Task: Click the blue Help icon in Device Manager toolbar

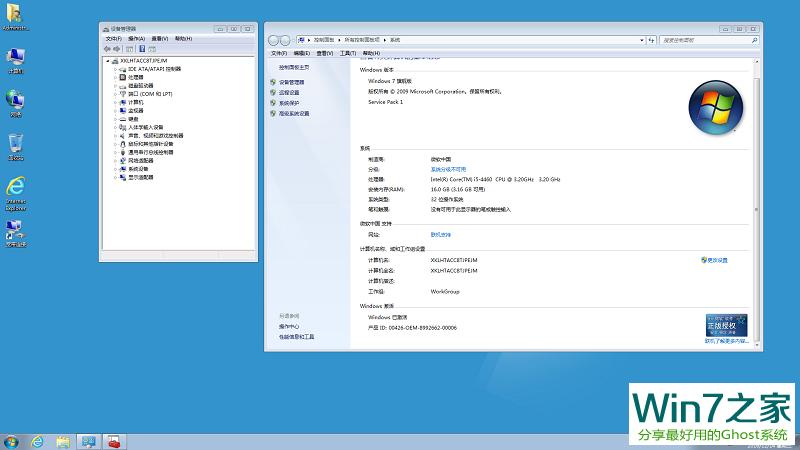Action: tap(142, 49)
